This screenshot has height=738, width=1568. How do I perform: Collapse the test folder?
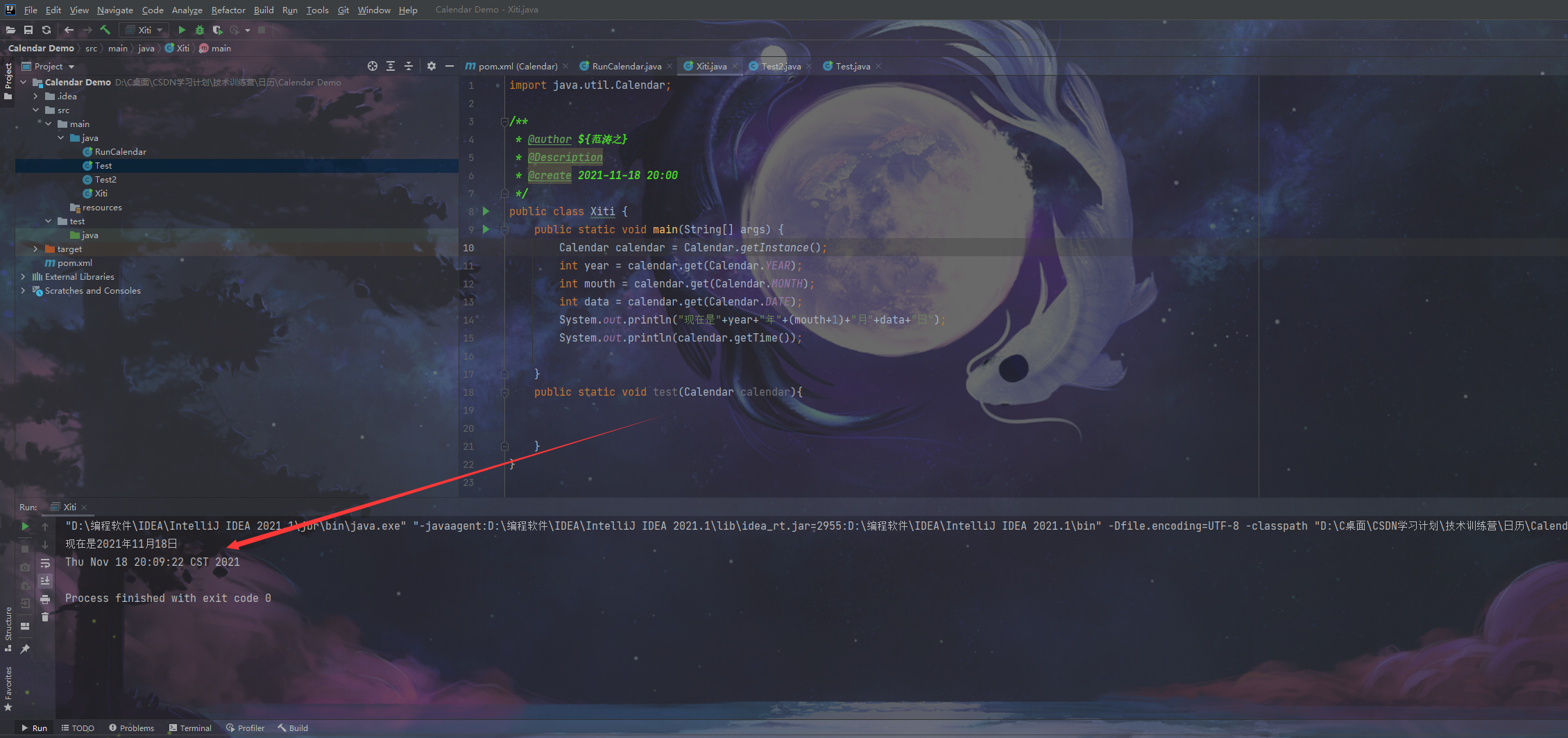[49, 221]
